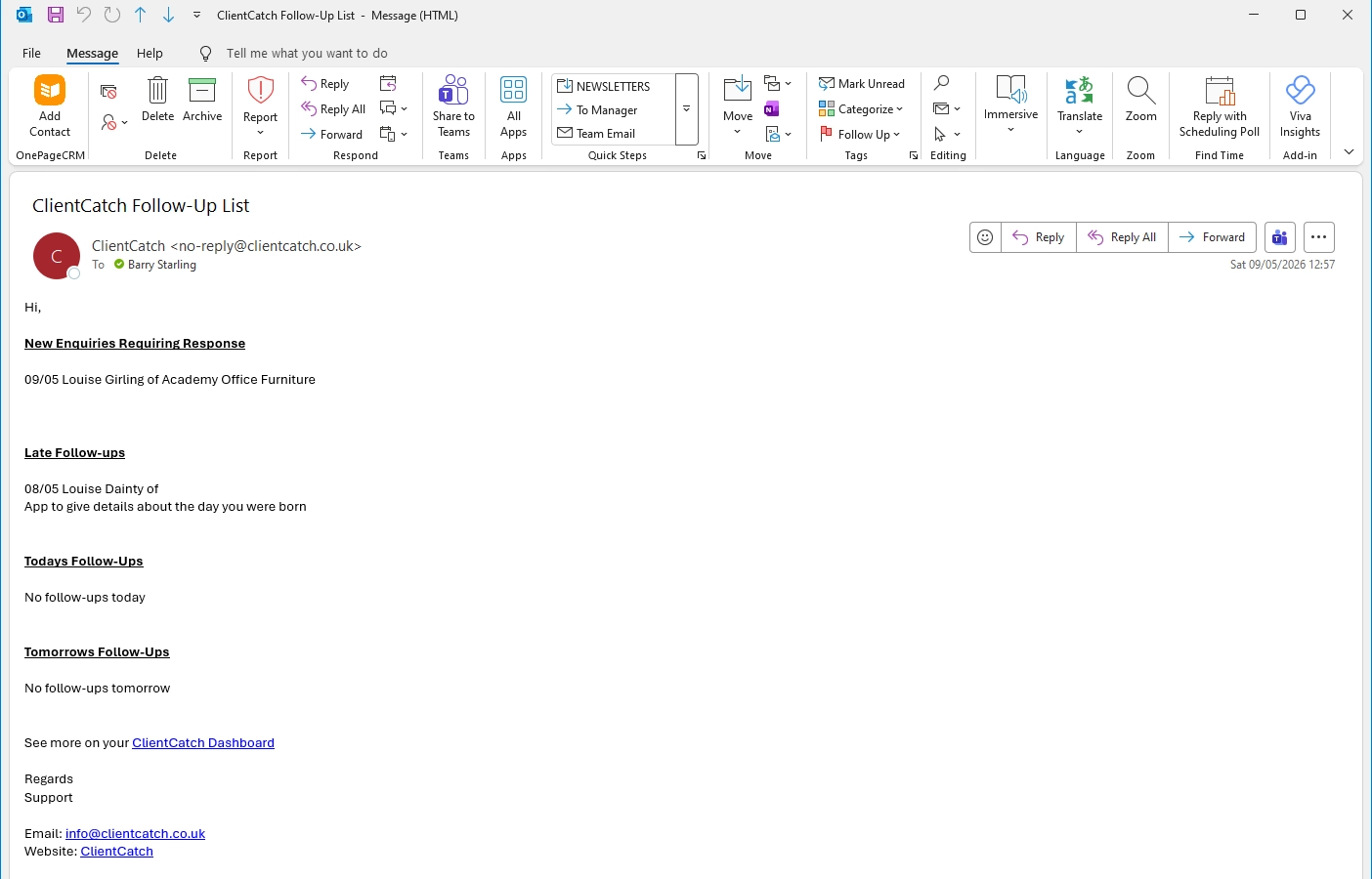Reply with a meeting icon
The image size is (1372, 879).
pos(388,84)
